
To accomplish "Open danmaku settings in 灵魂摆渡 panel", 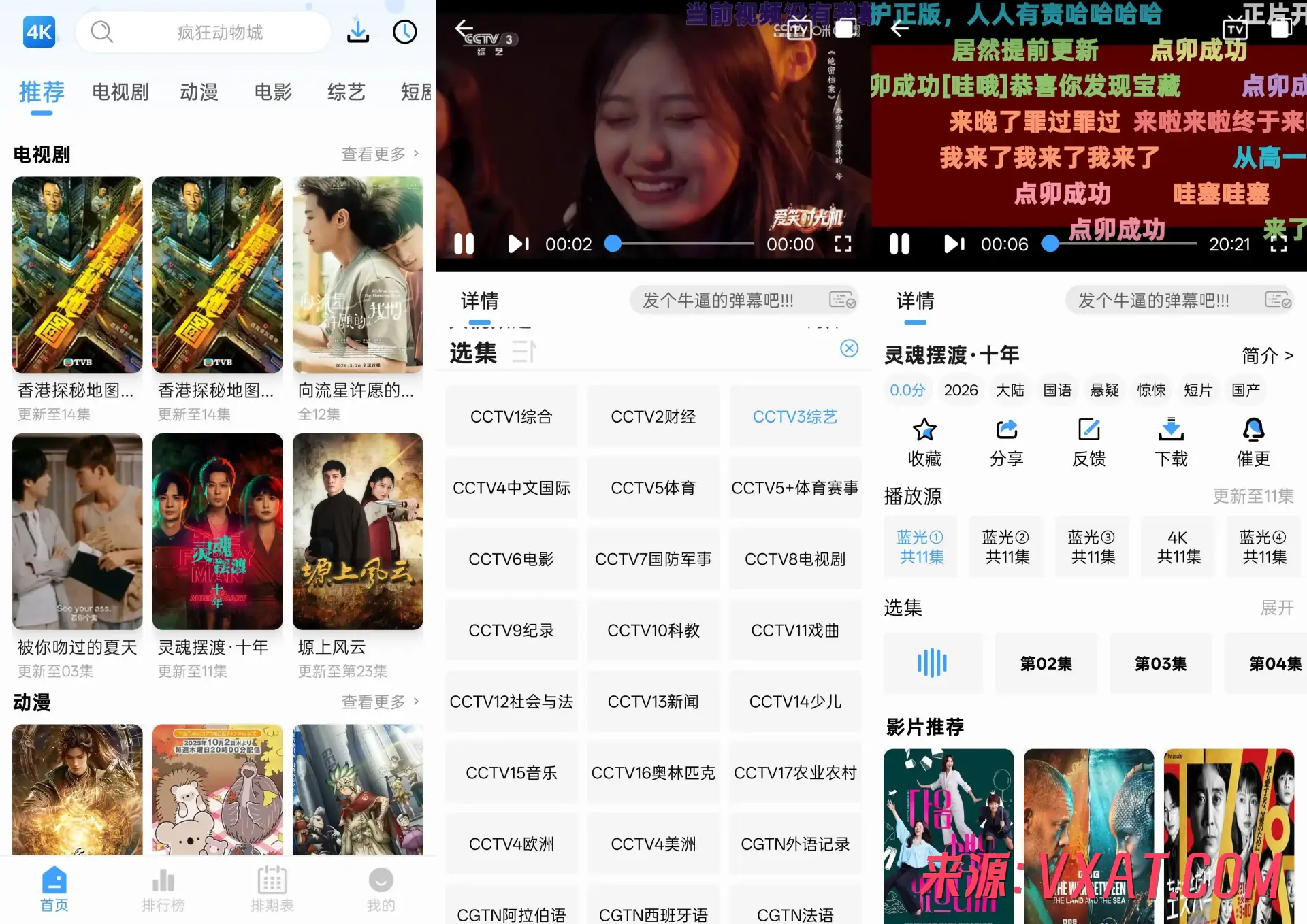I will point(1278,300).
